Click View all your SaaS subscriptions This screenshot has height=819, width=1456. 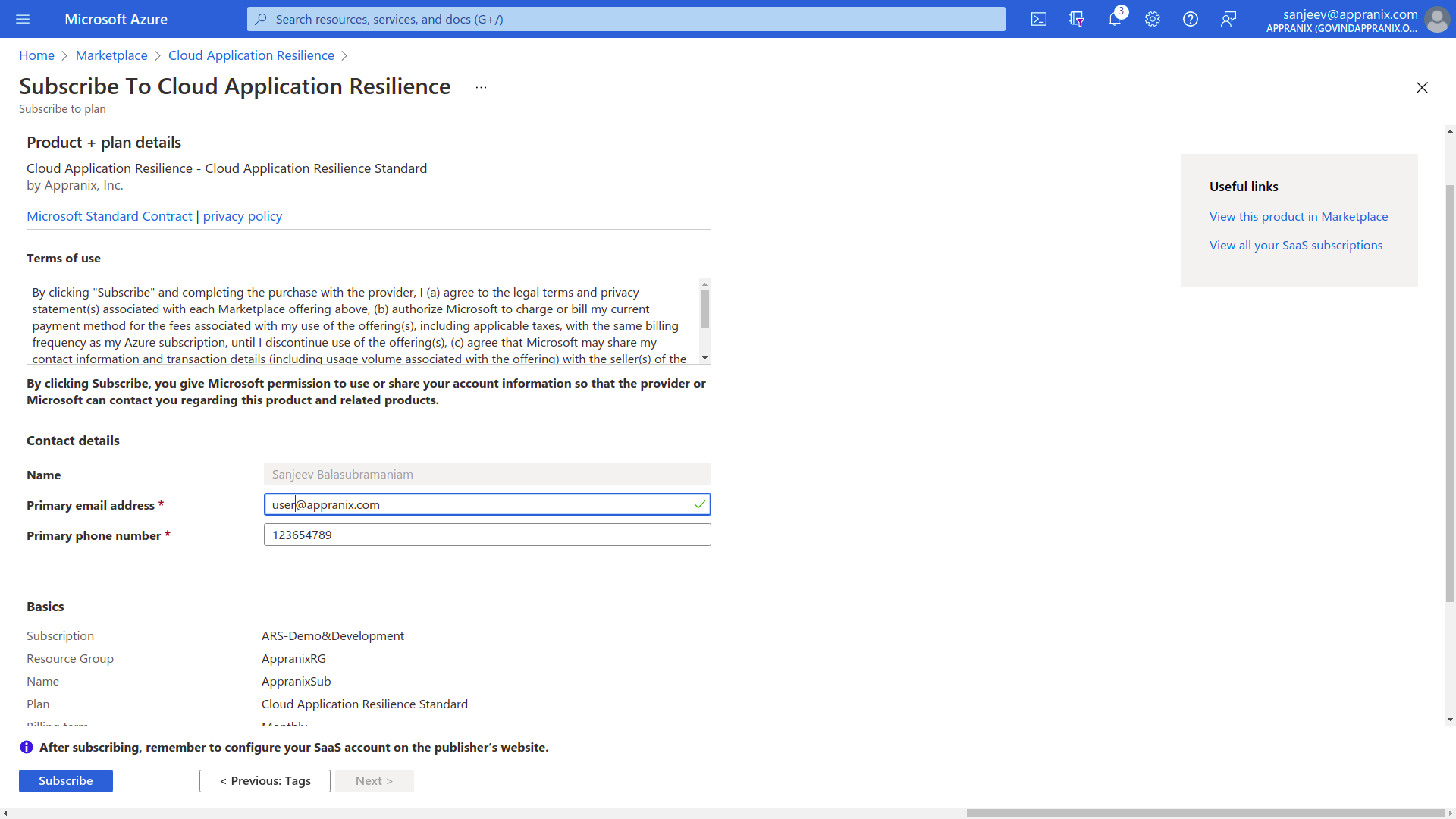1295,245
